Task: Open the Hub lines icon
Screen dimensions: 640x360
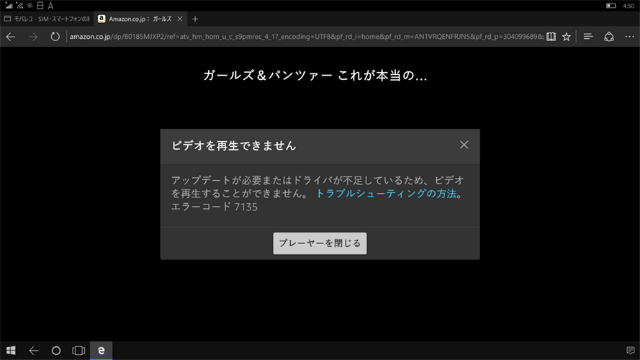Action: click(588, 37)
